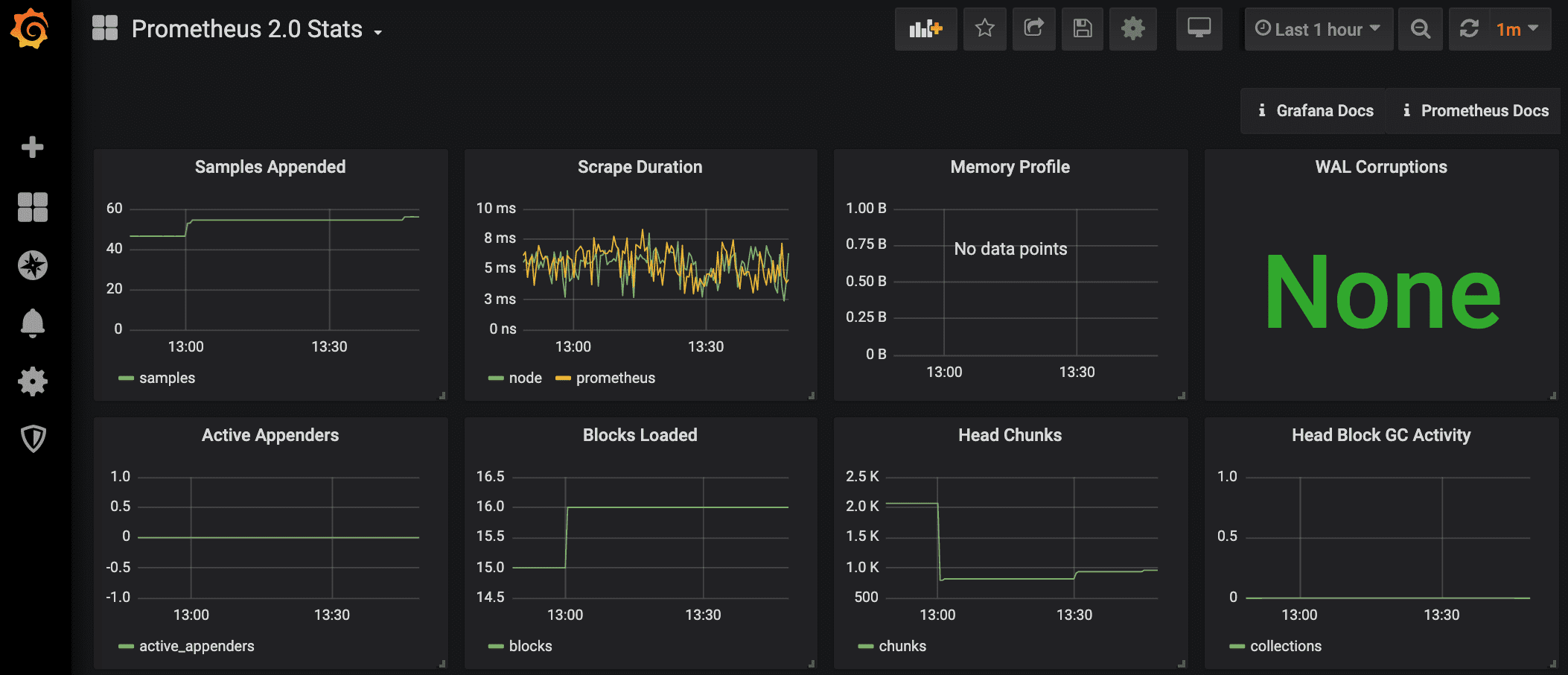Open the Dashboards icon in sidebar
Viewport: 1568px width, 675px height.
coord(32,207)
